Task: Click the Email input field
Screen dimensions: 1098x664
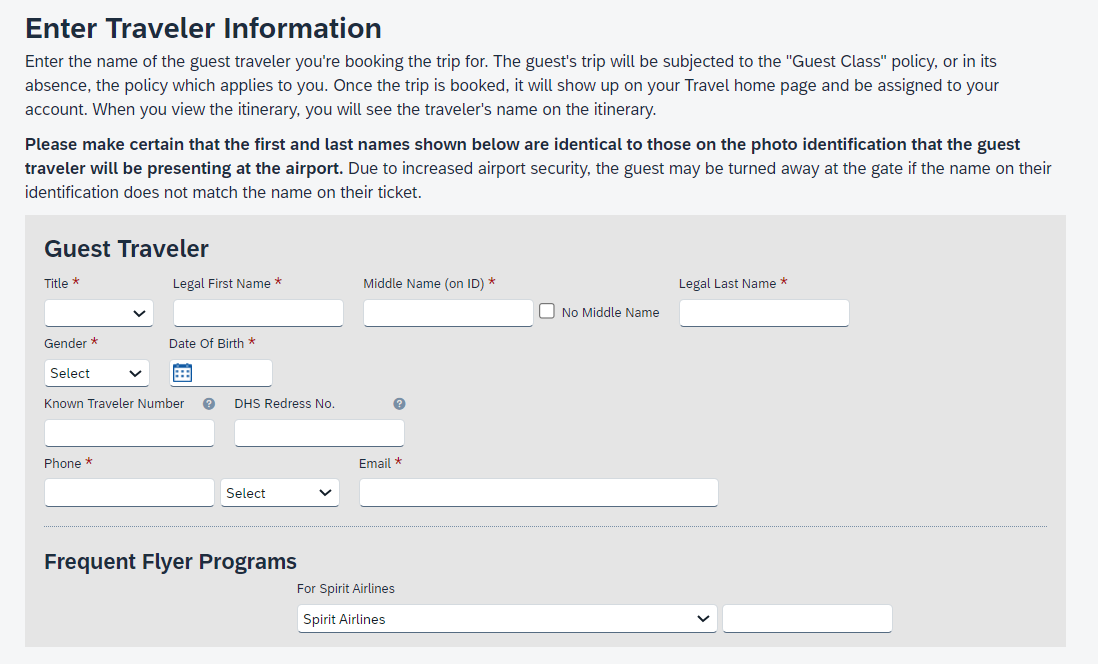Action: (x=538, y=493)
